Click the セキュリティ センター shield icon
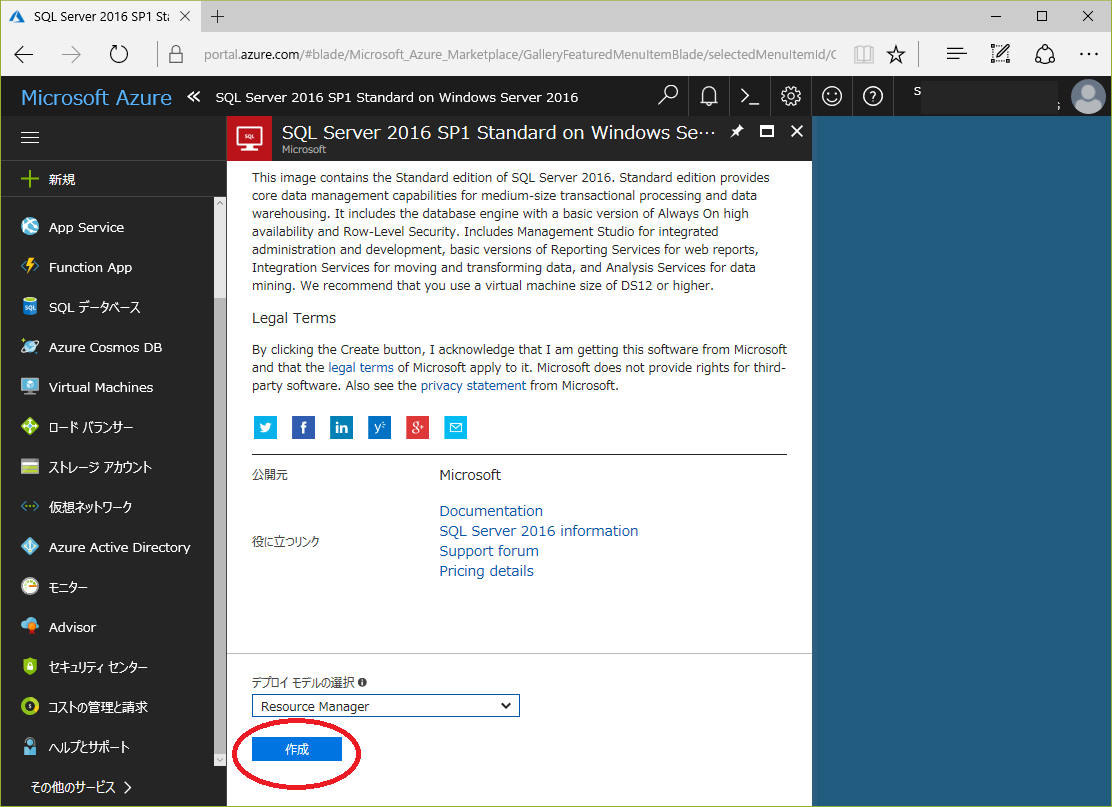This screenshot has height=807, width=1112. tap(30, 666)
